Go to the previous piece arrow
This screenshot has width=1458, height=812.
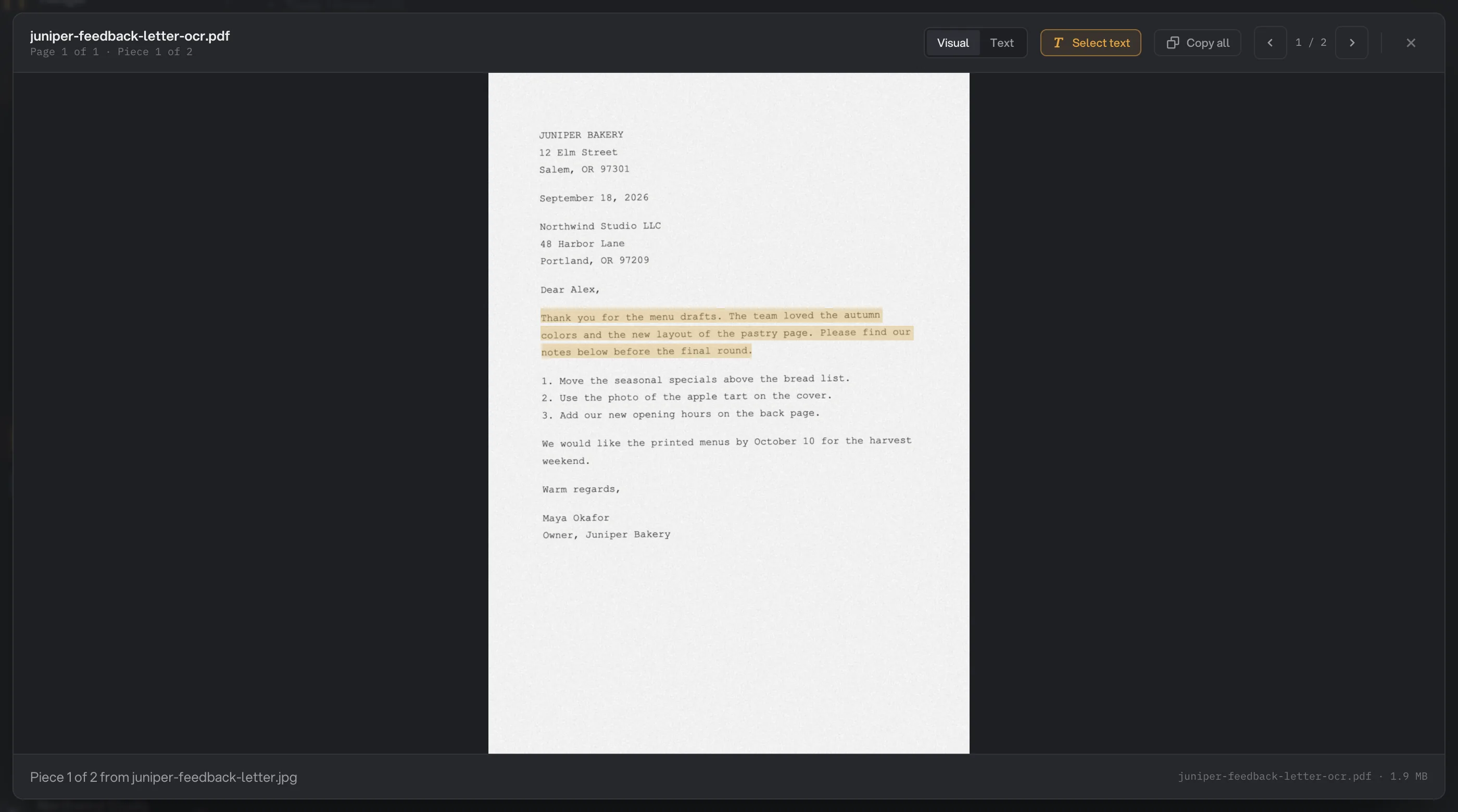[1270, 43]
